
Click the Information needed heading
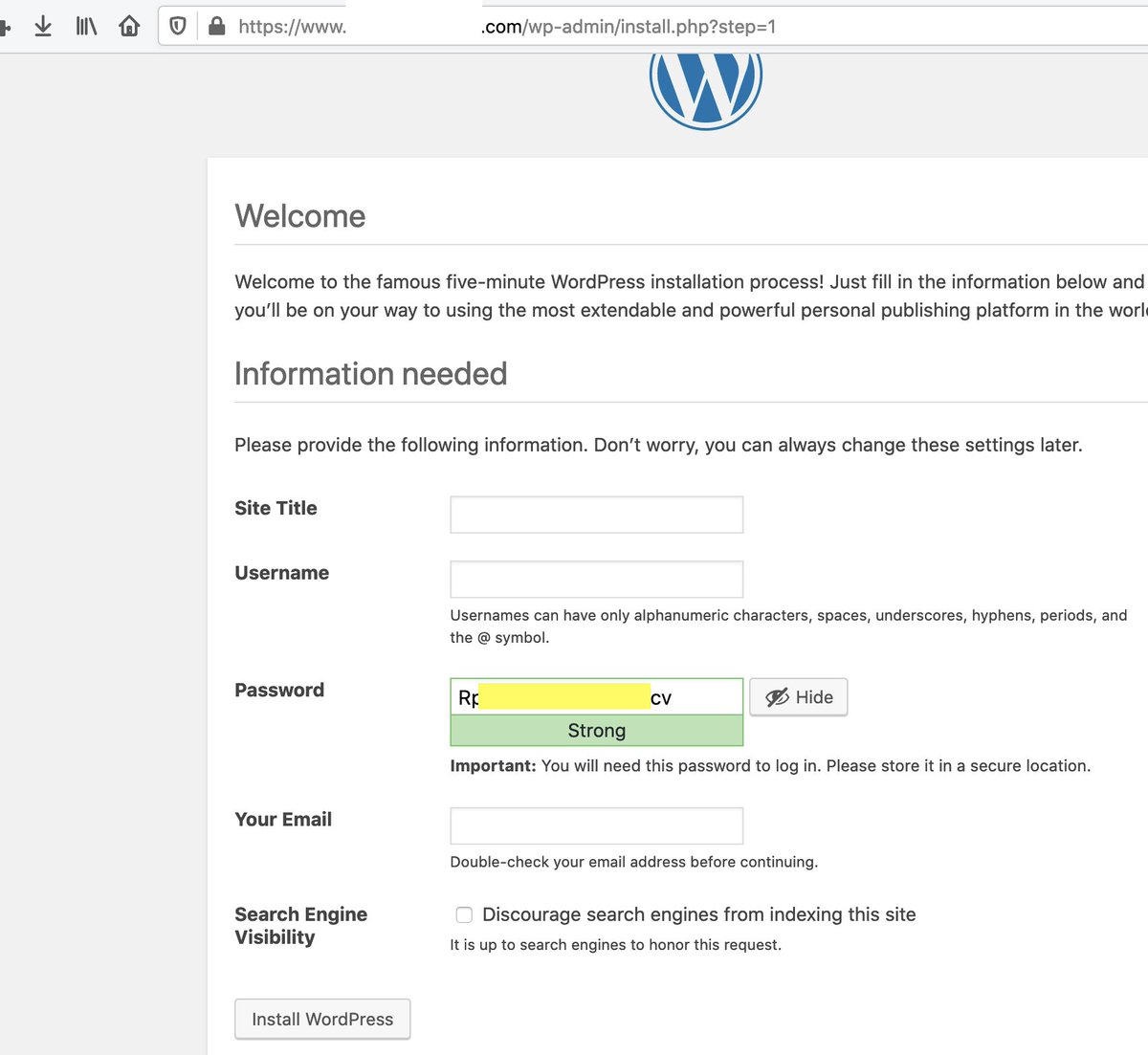click(x=370, y=374)
